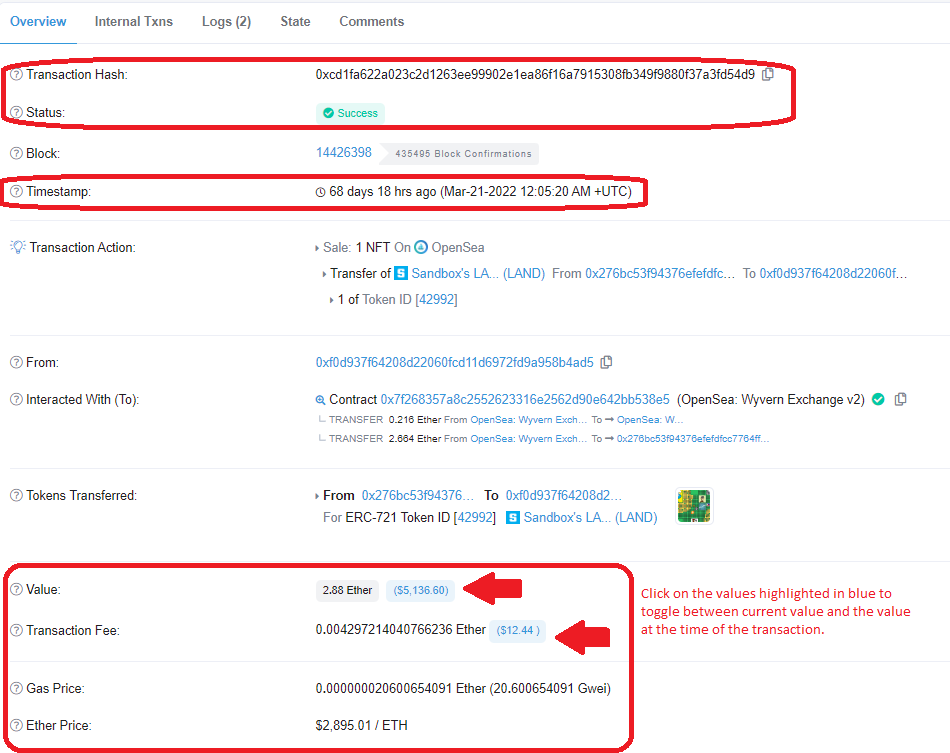Open OpenSea: W... recipient of 0.216 Ether transfer
This screenshot has height=753, width=950.
pos(650,419)
